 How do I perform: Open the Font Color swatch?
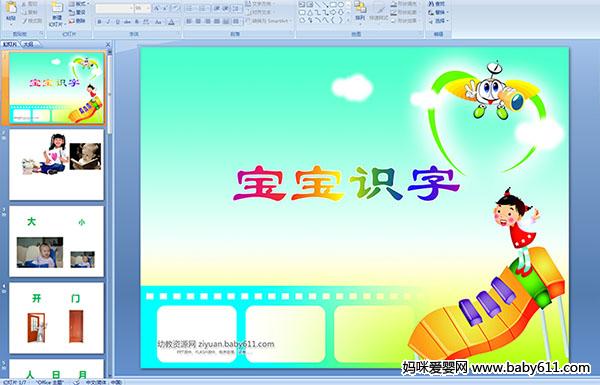coord(171,22)
